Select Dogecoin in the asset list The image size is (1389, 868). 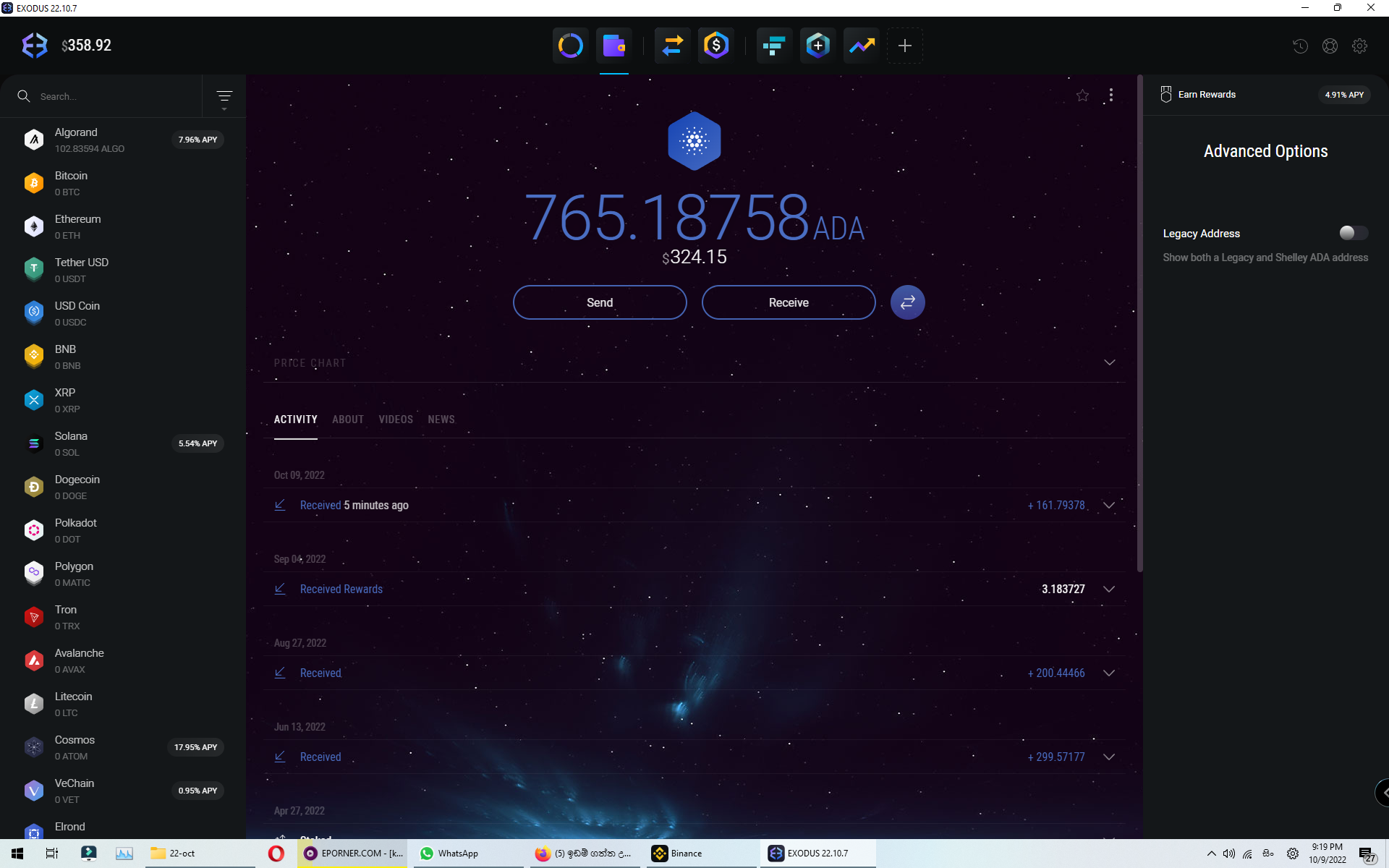coord(123,487)
